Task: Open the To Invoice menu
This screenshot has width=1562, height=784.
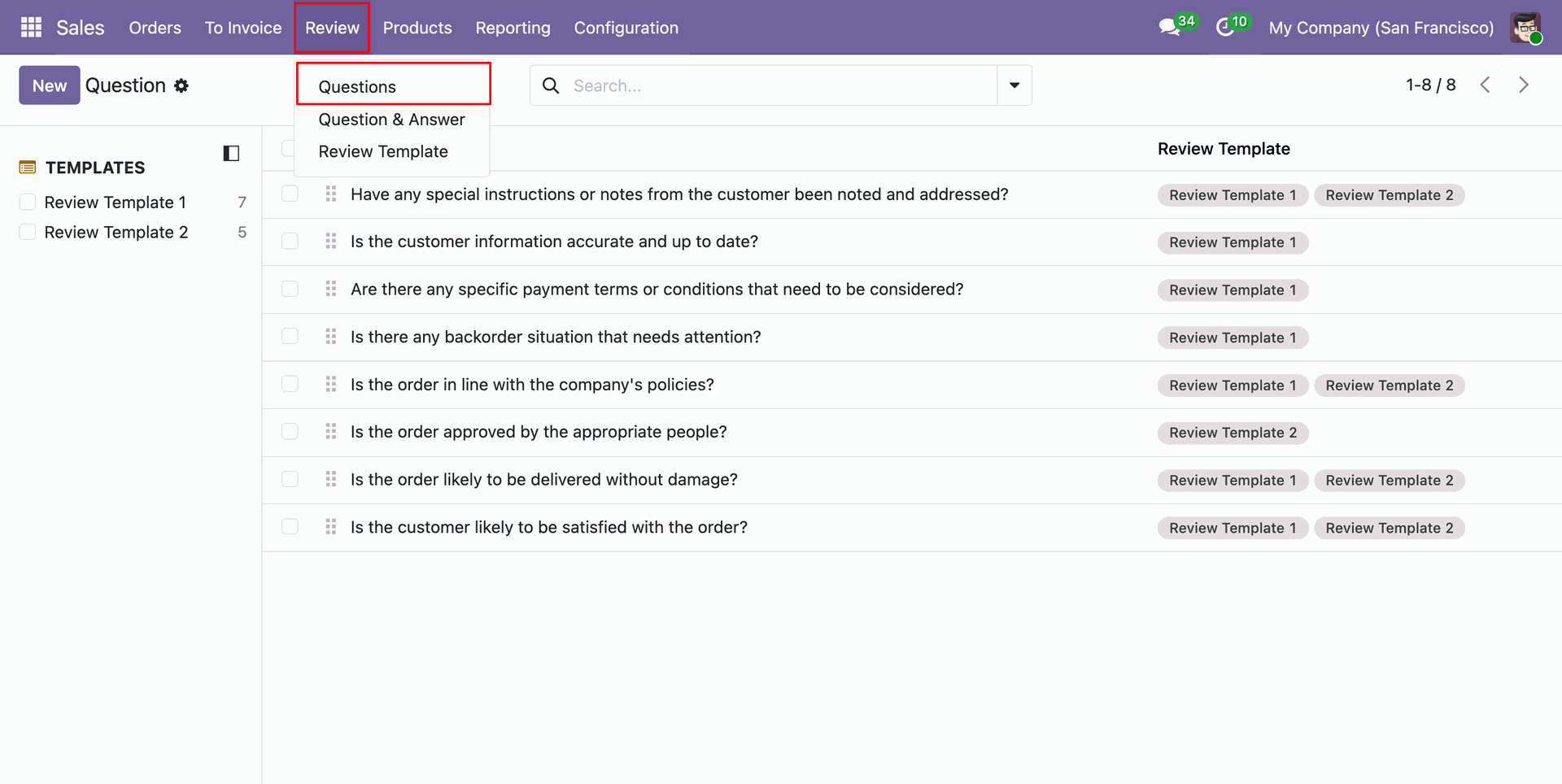Action: tap(243, 28)
